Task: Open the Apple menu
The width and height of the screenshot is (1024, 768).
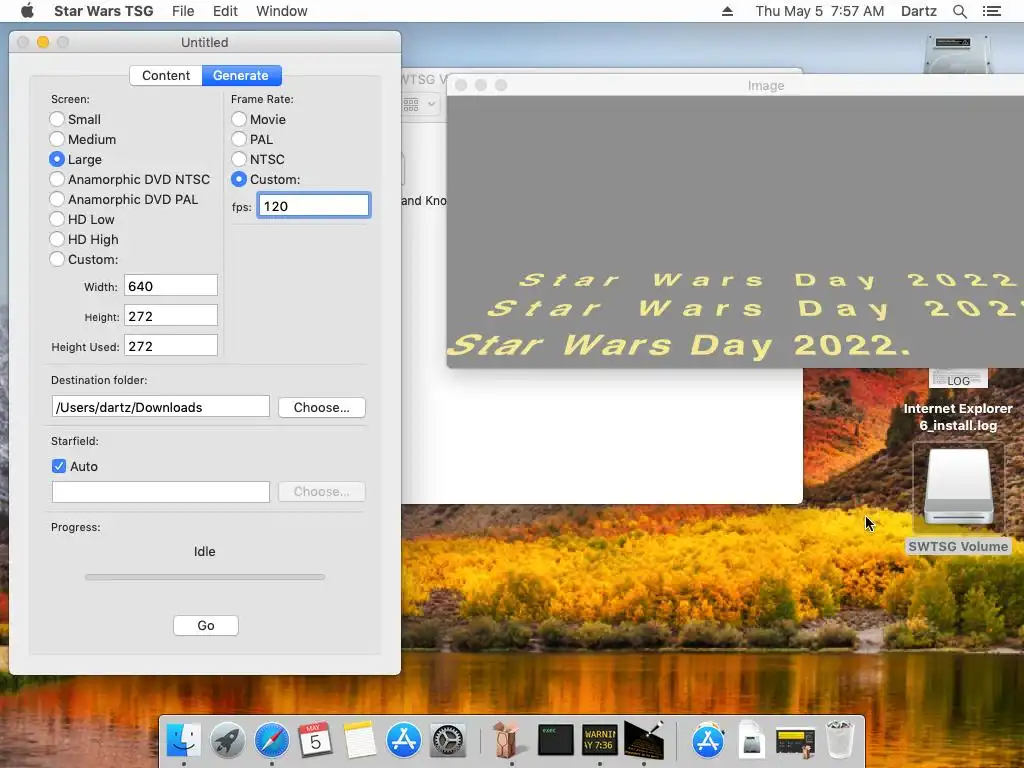Action: pos(27,11)
